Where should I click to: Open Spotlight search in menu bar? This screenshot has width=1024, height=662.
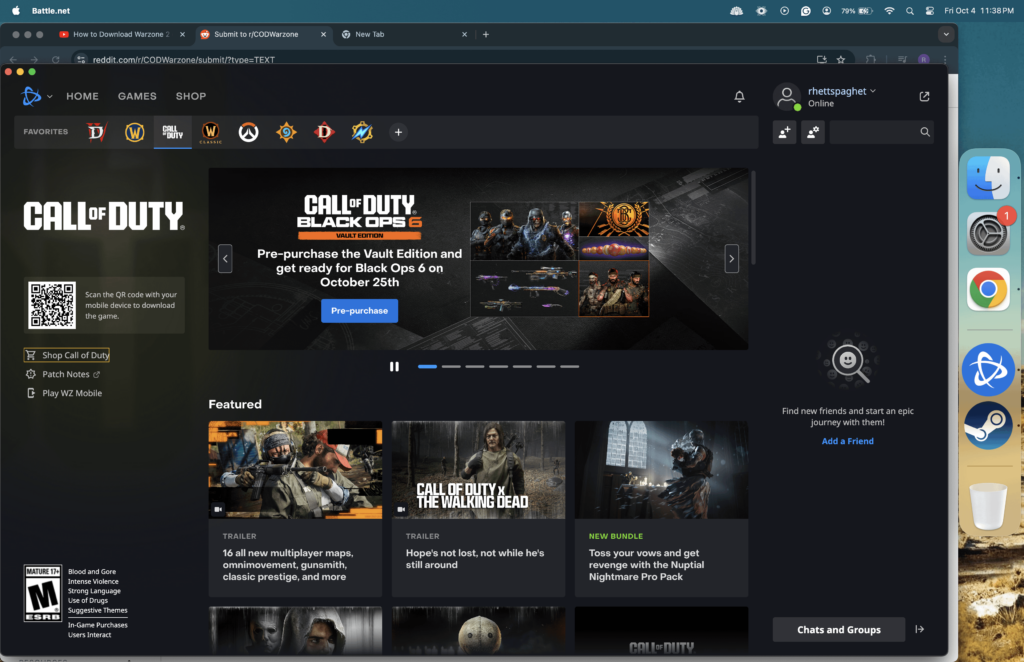pos(910,10)
